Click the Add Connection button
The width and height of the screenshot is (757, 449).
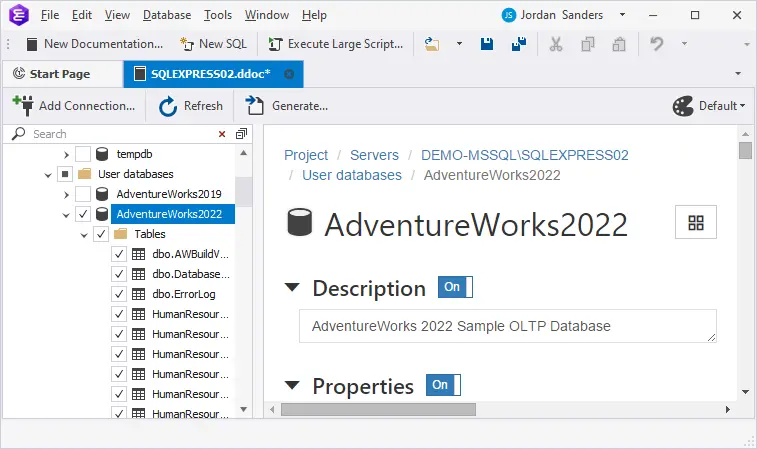click(74, 106)
